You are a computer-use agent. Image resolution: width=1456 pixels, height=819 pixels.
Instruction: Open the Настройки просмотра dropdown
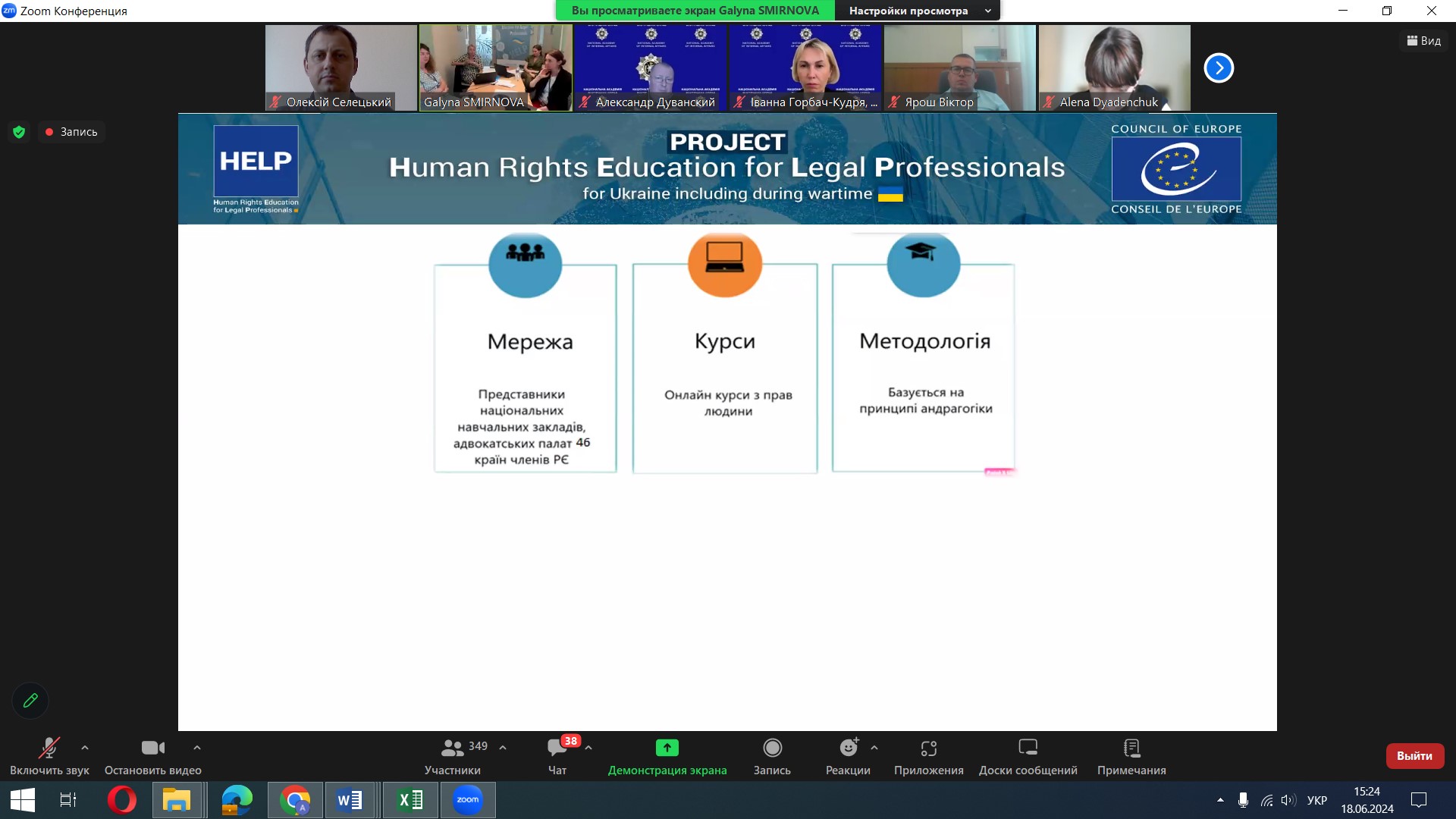point(918,11)
